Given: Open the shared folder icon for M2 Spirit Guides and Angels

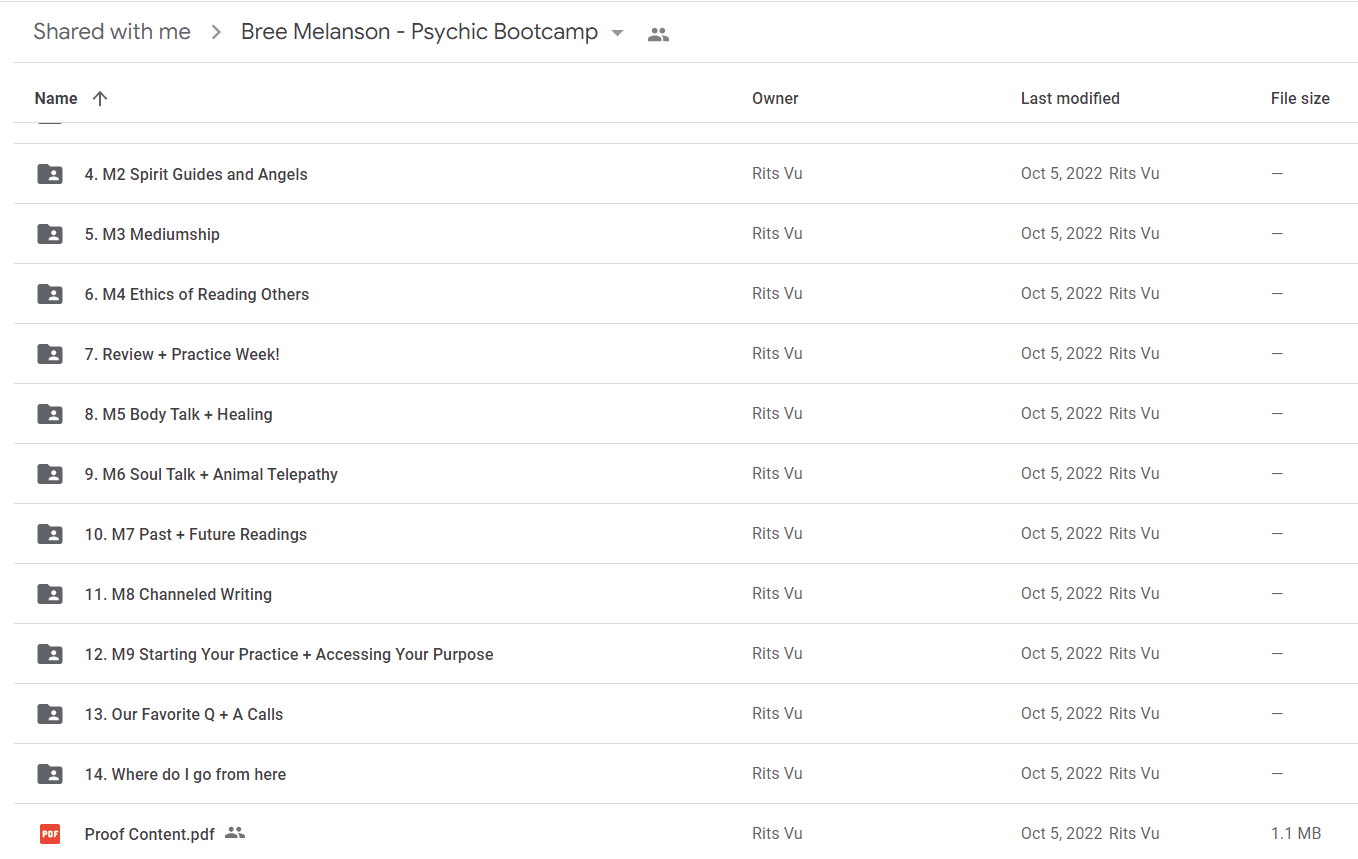Looking at the screenshot, I should tap(50, 174).
